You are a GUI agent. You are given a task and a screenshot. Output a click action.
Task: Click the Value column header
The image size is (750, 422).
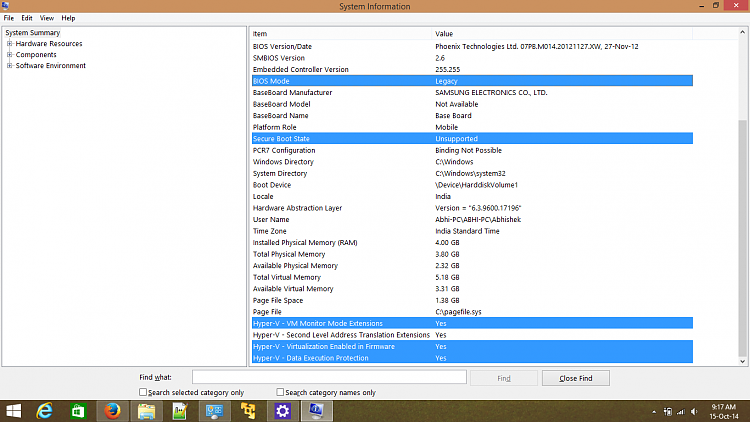coord(562,33)
